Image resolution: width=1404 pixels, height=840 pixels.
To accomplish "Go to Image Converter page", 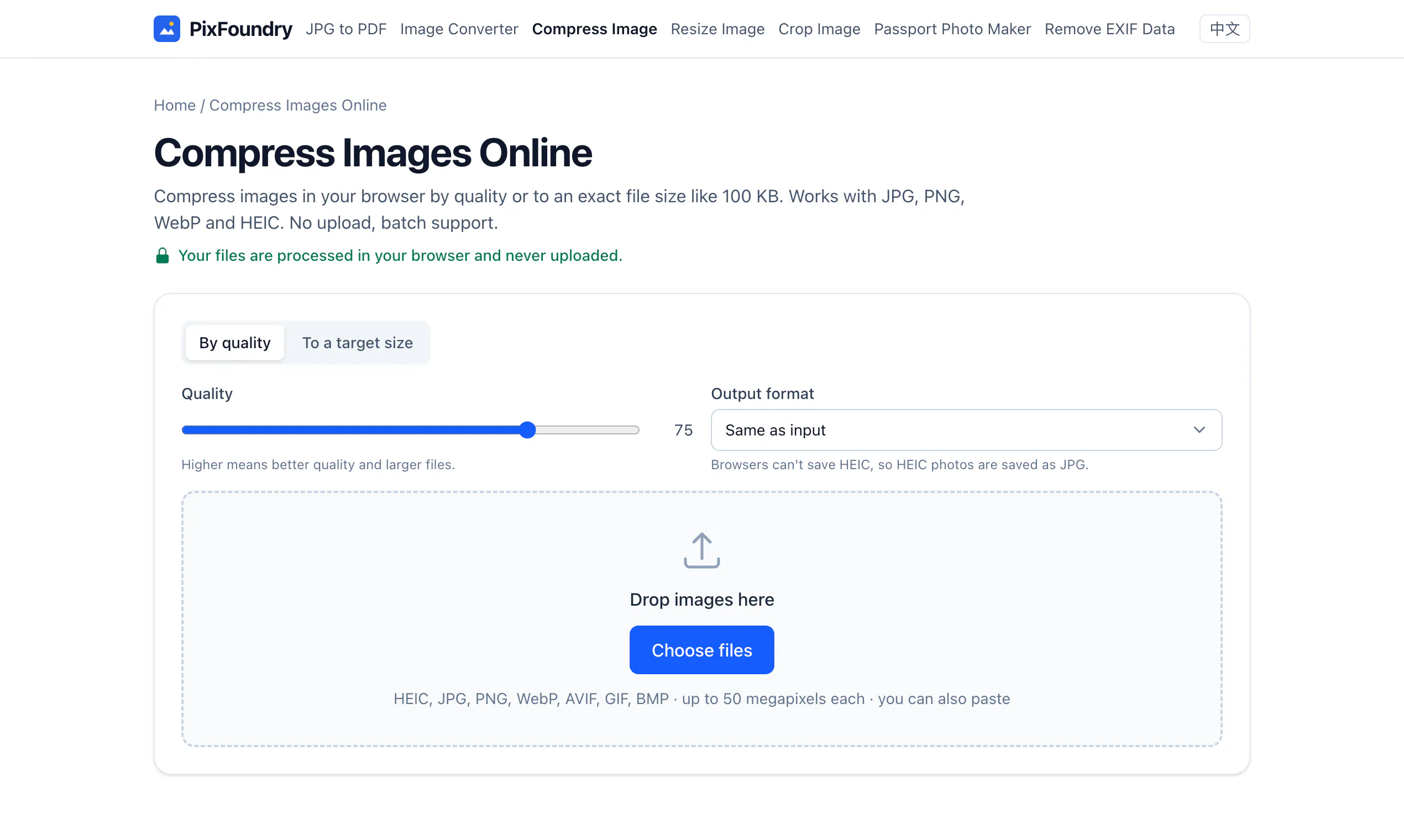I will [459, 29].
